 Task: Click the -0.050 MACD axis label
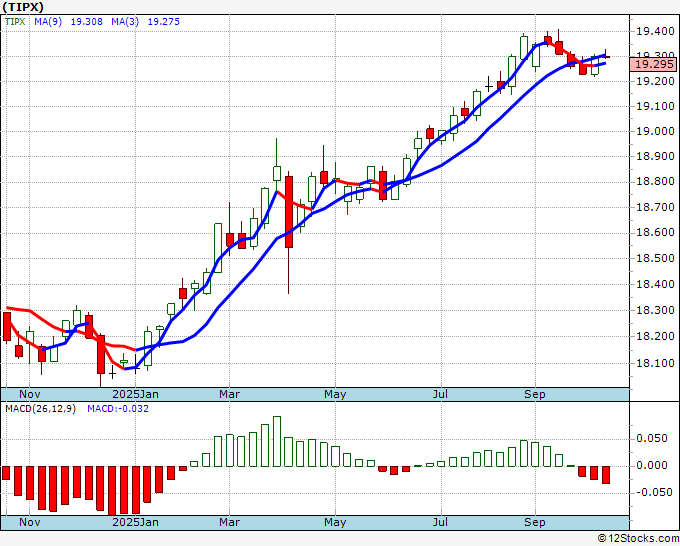655,493
